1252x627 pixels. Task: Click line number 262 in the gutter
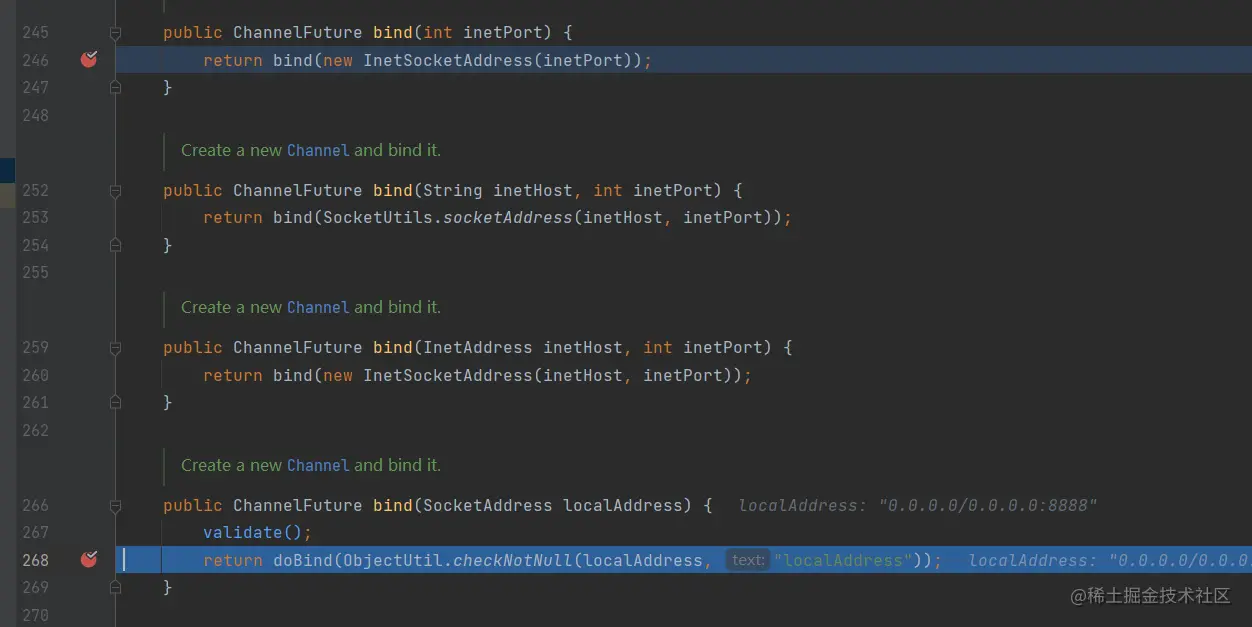35,430
